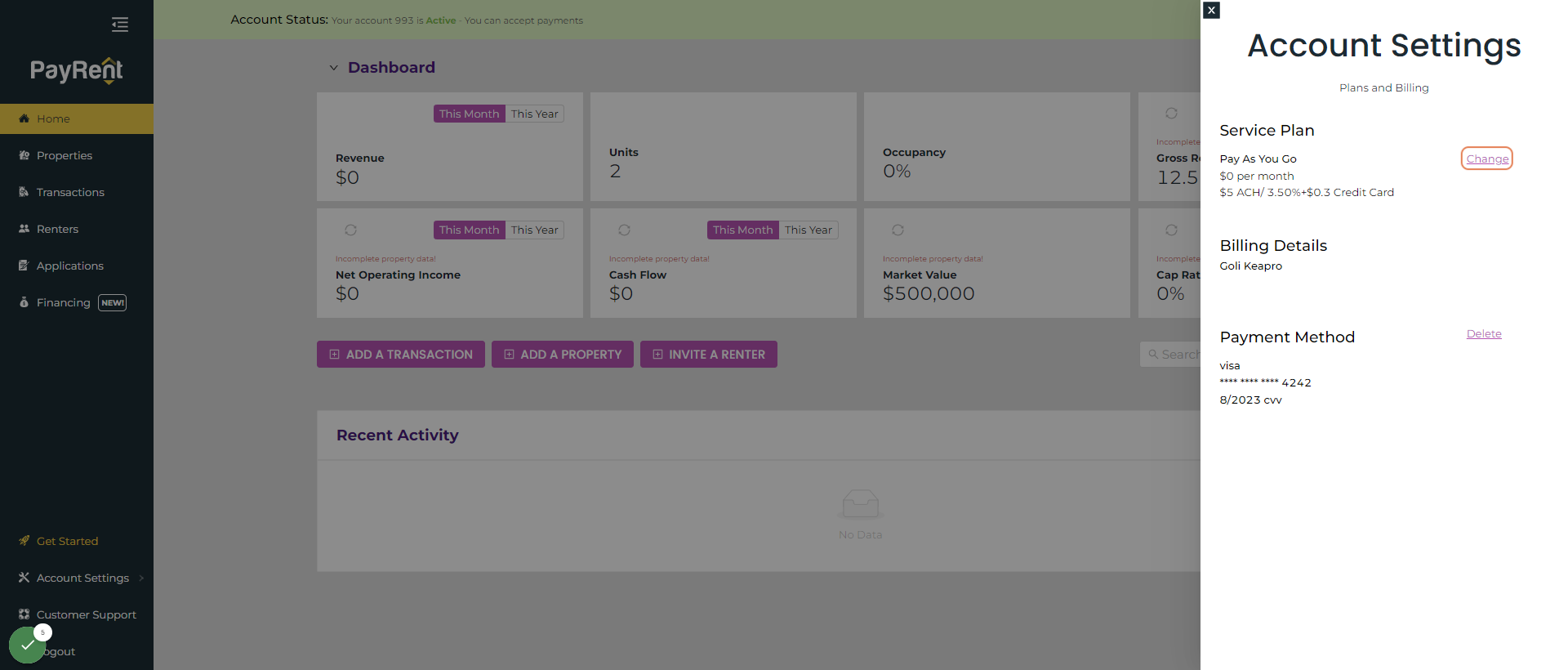The width and height of the screenshot is (1568, 670).
Task: Click the Transactions icon in sidebar
Action: (x=24, y=192)
